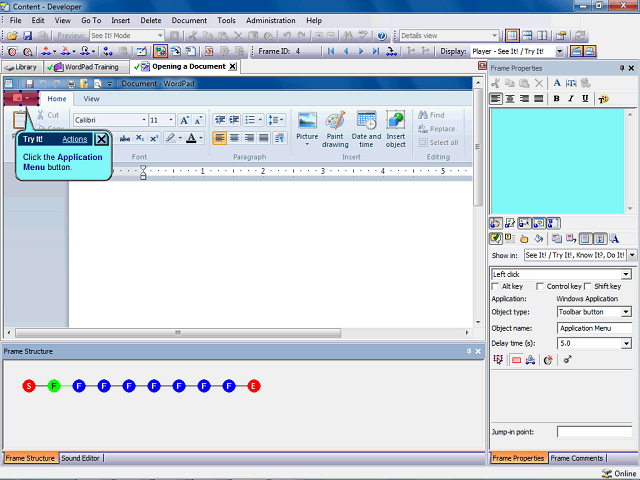This screenshot has height=480, width=640.
Task: Click the Help question mark icon
Action: coord(382,36)
